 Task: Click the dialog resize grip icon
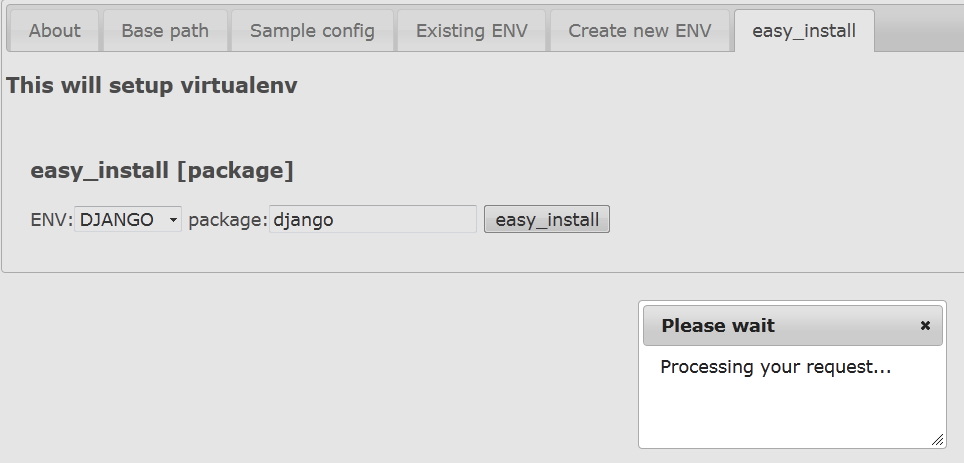pos(937,439)
